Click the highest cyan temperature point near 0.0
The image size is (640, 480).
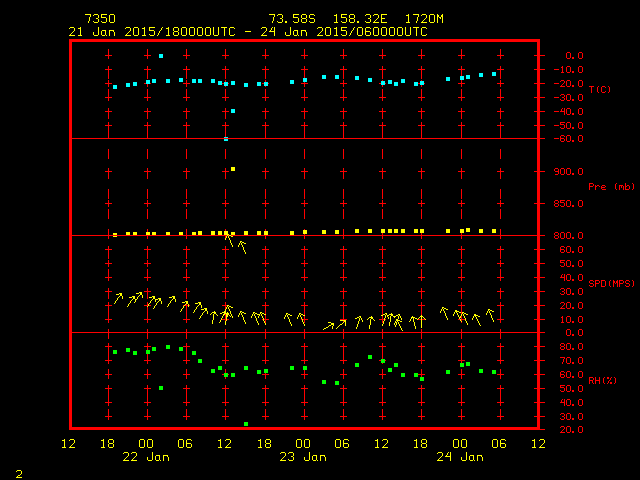161,56
